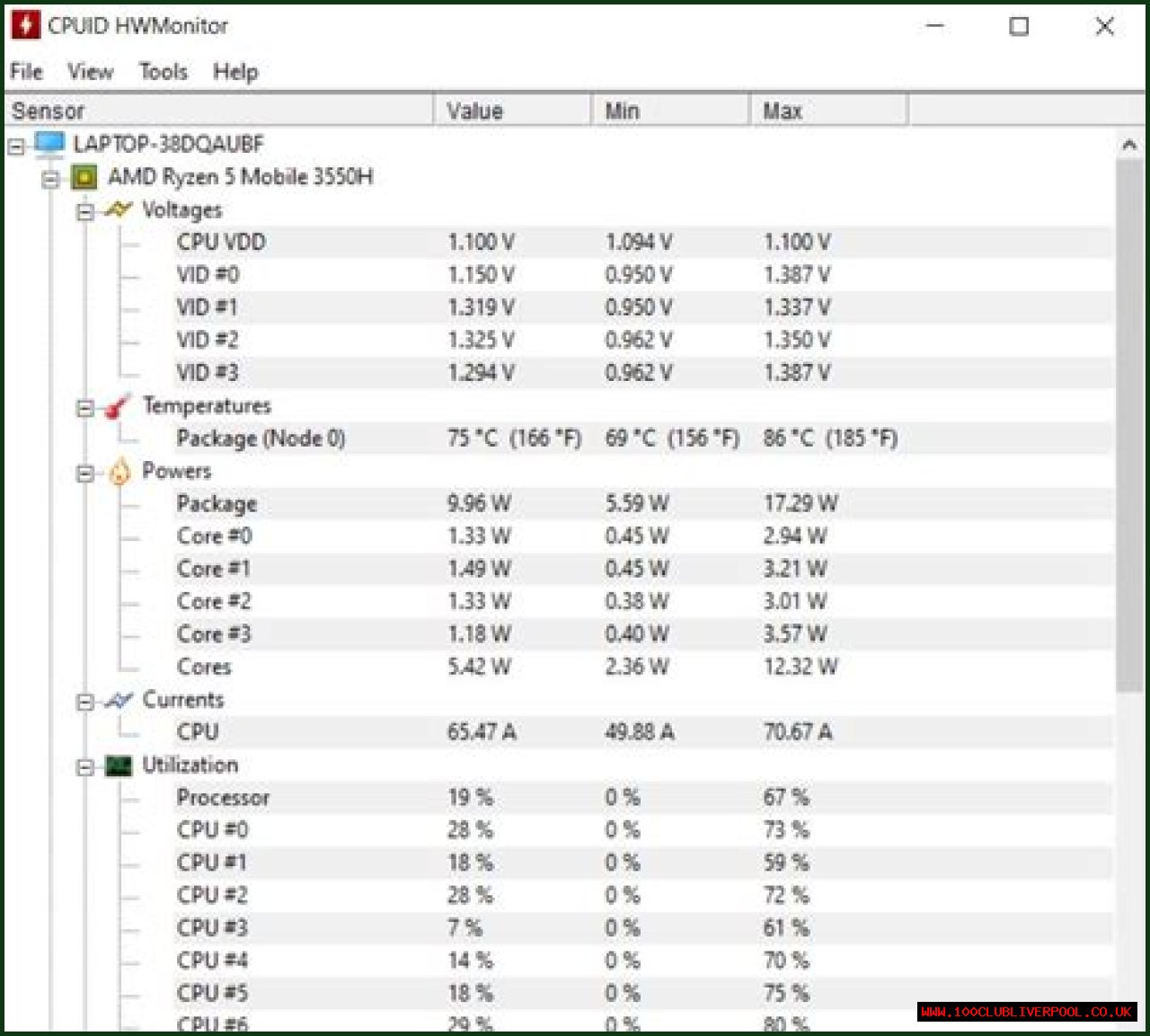Image resolution: width=1150 pixels, height=1036 pixels.
Task: Collapse the AMD Ryzen 5 Mobile node
Action: [51, 179]
